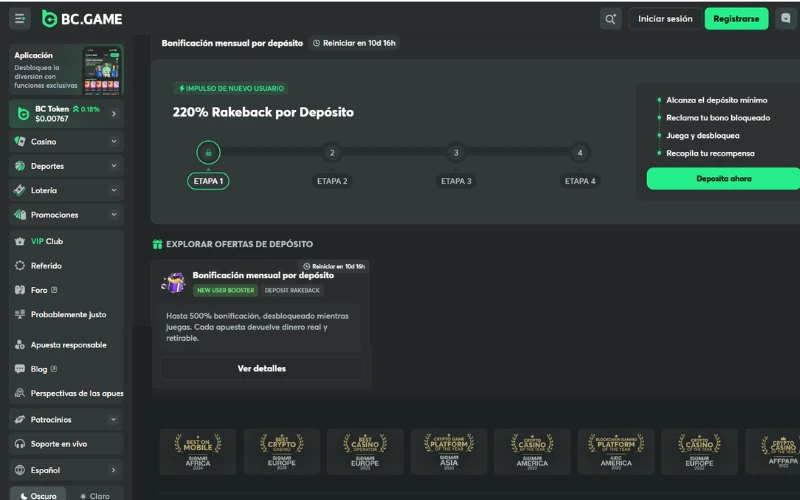Click the Blog speech icon
Image resolution: width=800 pixels, height=500 pixels.
click(20, 369)
